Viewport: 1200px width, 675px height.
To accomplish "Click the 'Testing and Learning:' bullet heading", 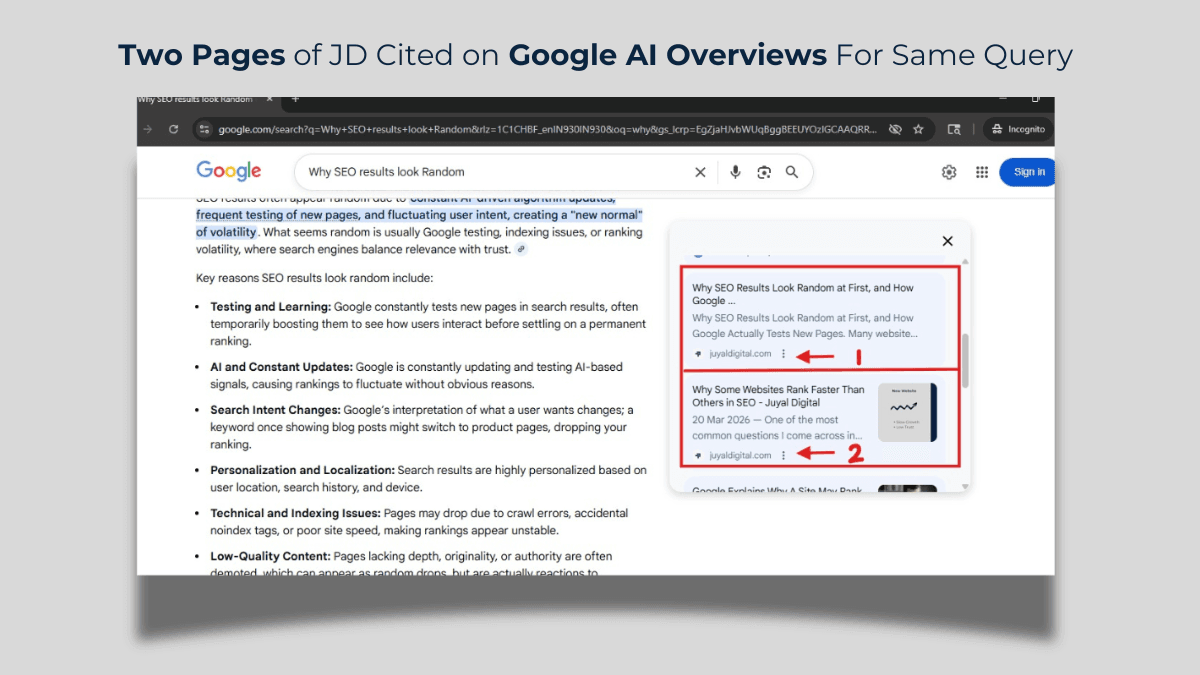I will point(270,307).
